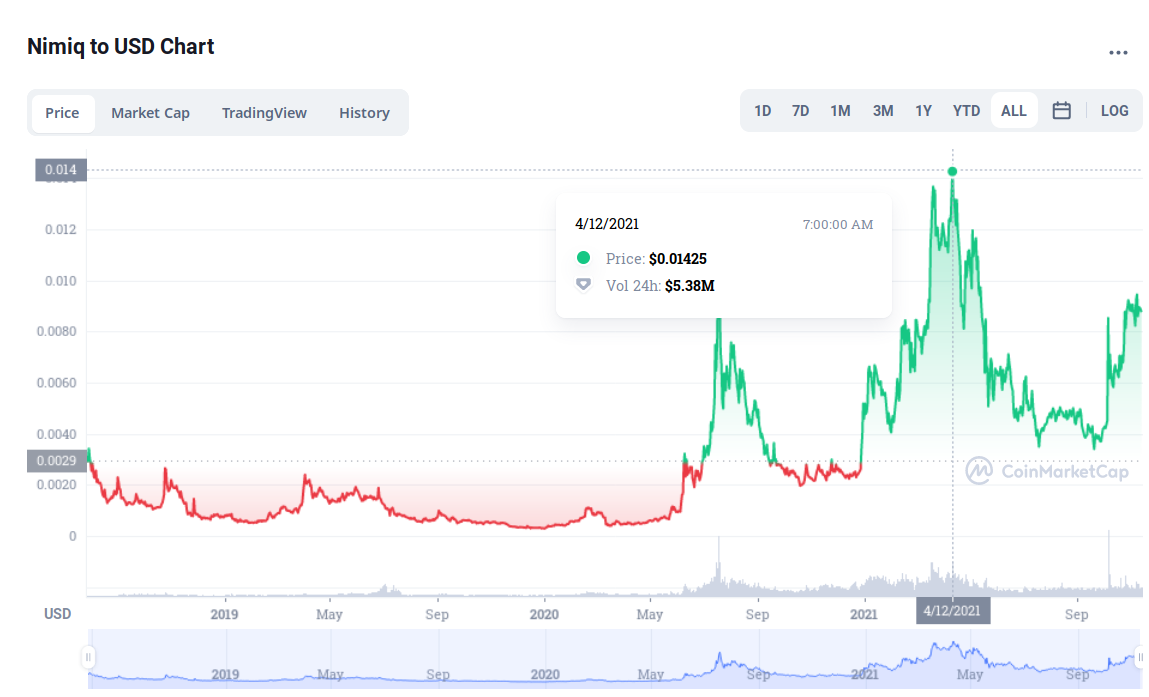Screen dimensions: 1149x697
Task: Click the 4/12/2021 date label on axis
Action: [x=953, y=611]
